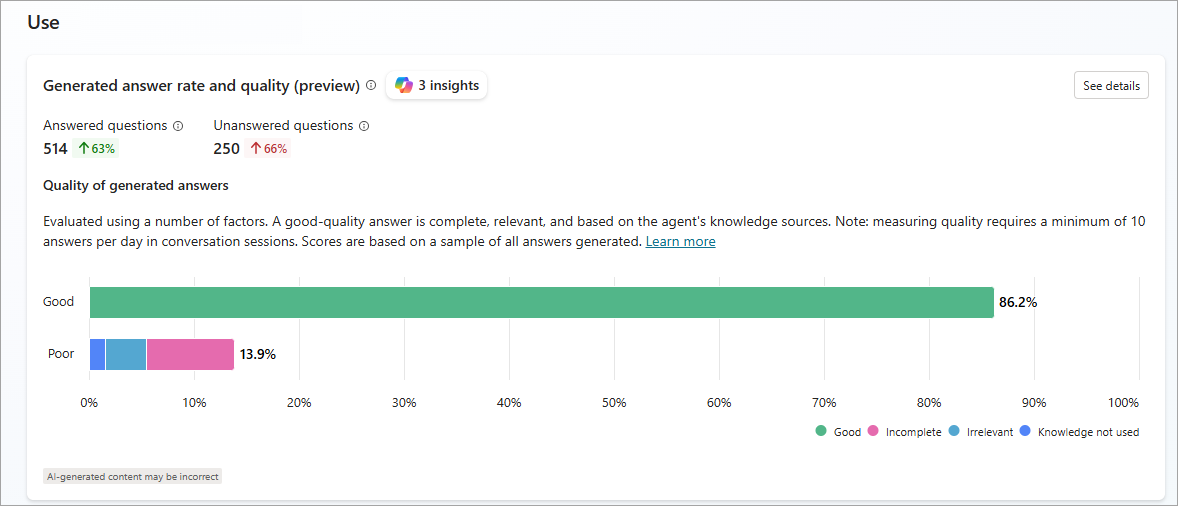This screenshot has width=1178, height=506.
Task: Click the dark-blue Knowledge not used bar segment
Action: [97, 354]
